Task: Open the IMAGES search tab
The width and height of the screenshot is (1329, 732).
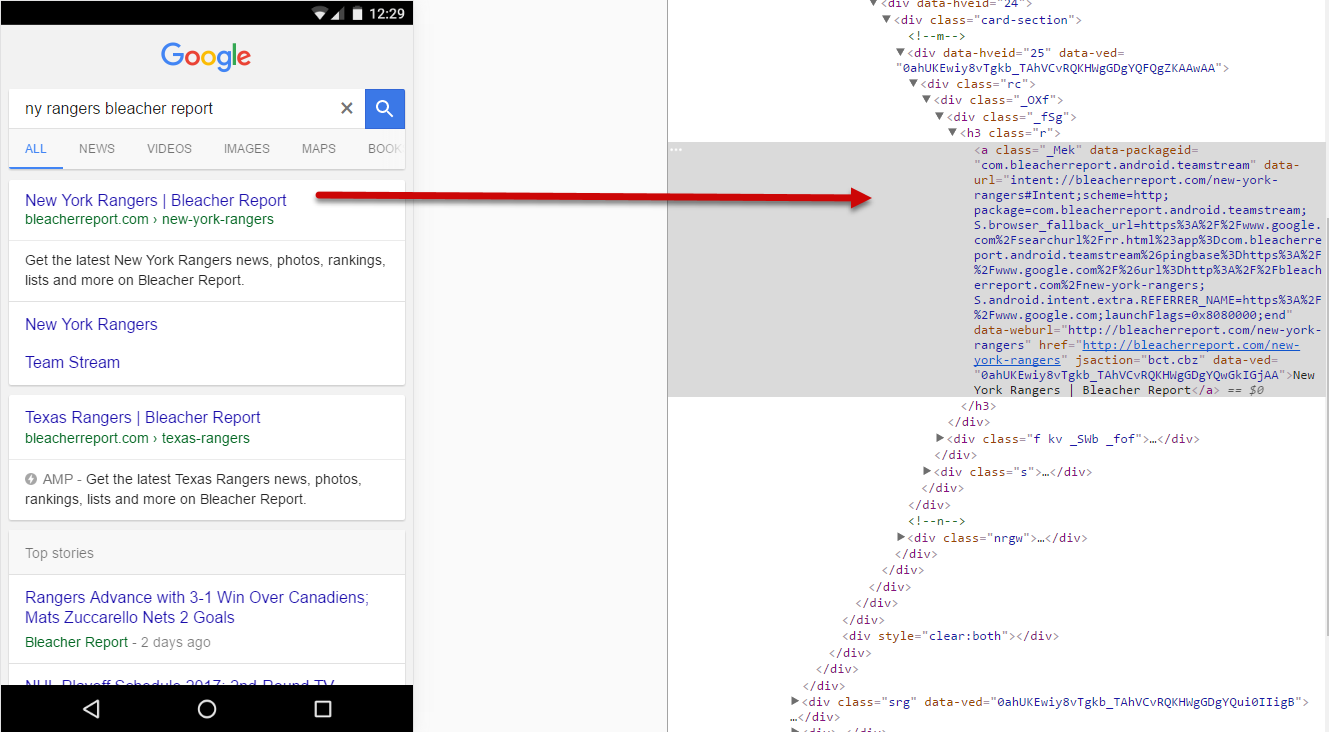Action: (x=246, y=149)
